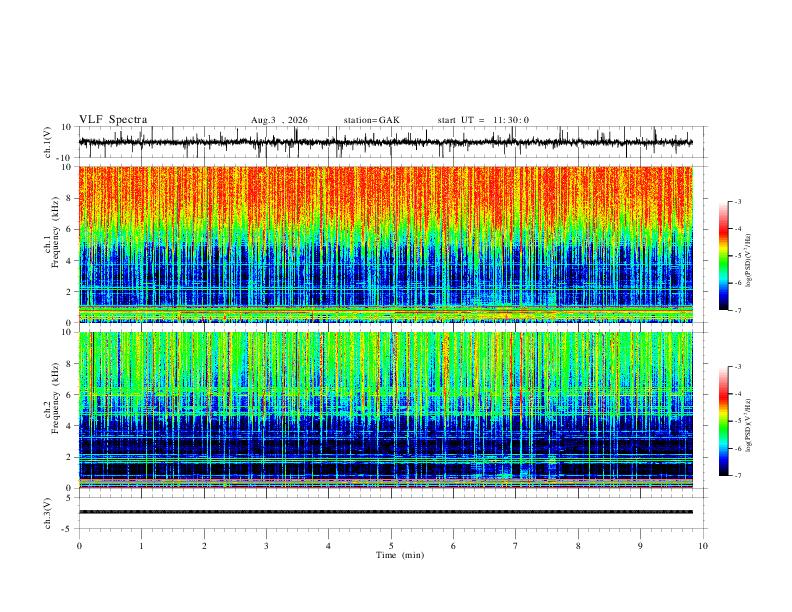Click the ch.1 waveform trace panel

386,142
